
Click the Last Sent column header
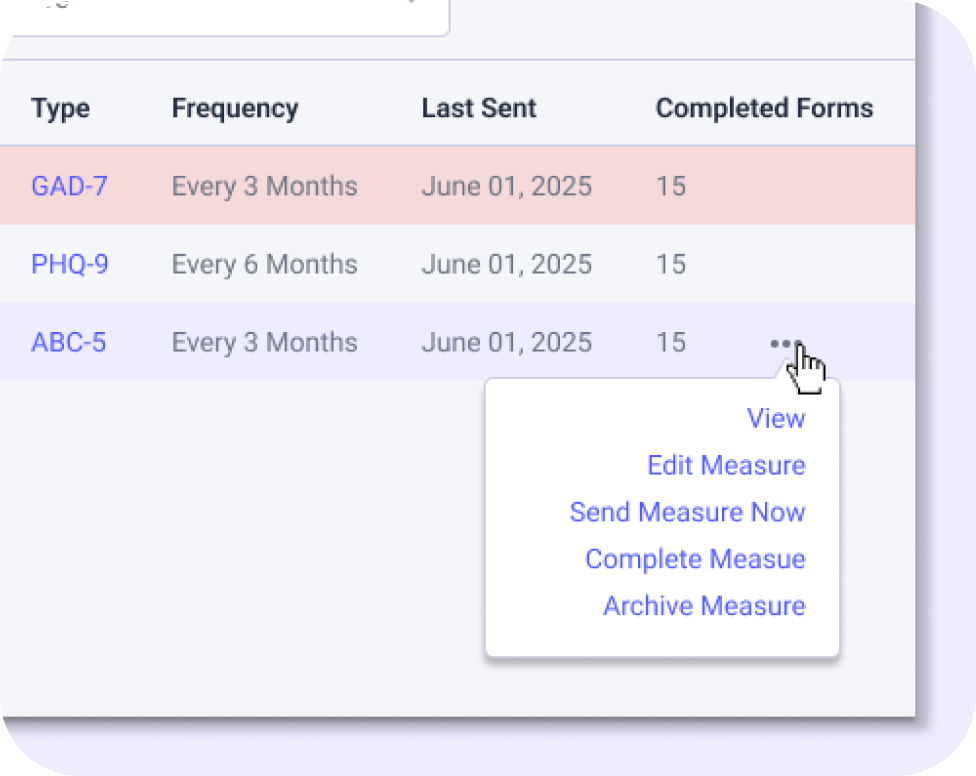tap(479, 108)
